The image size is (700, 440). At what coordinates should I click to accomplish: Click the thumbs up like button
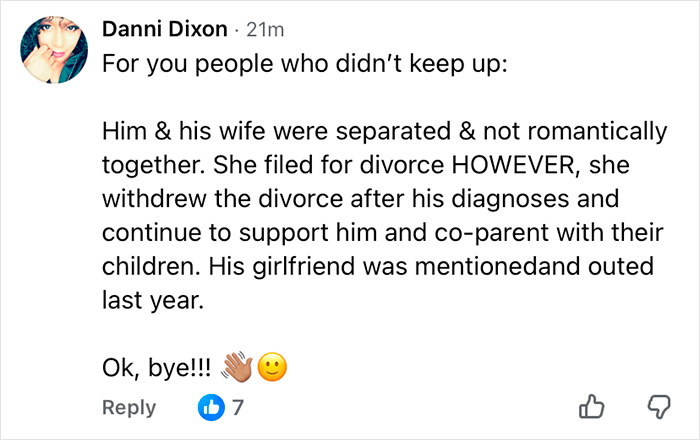coord(593,407)
